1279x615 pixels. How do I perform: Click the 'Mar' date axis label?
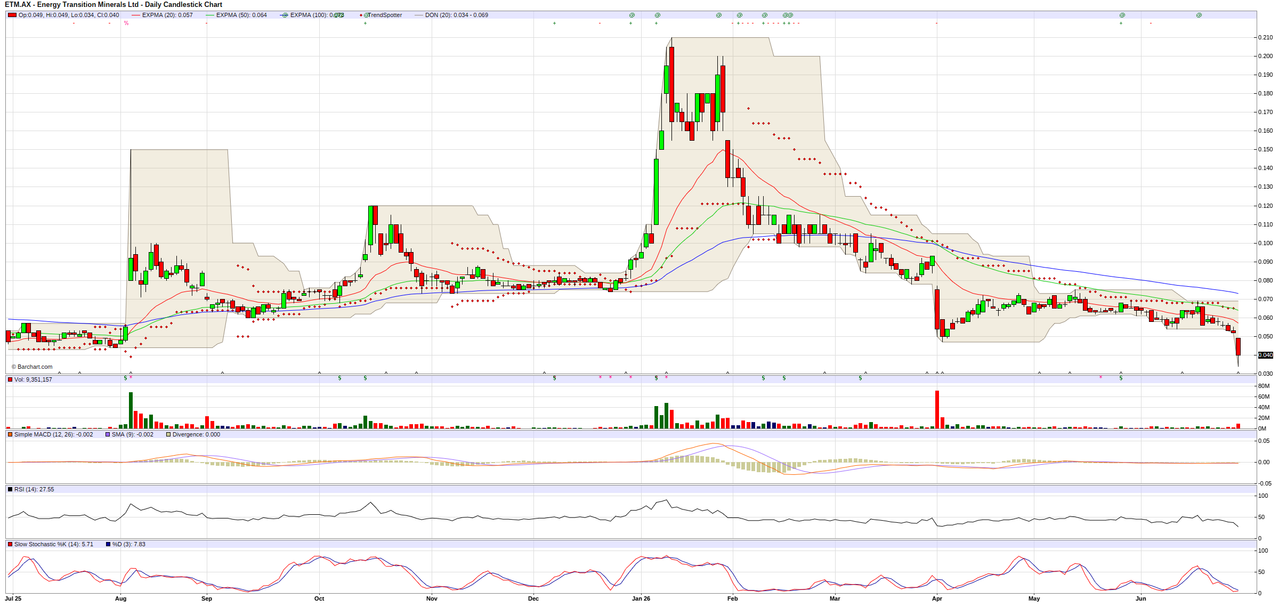835,599
